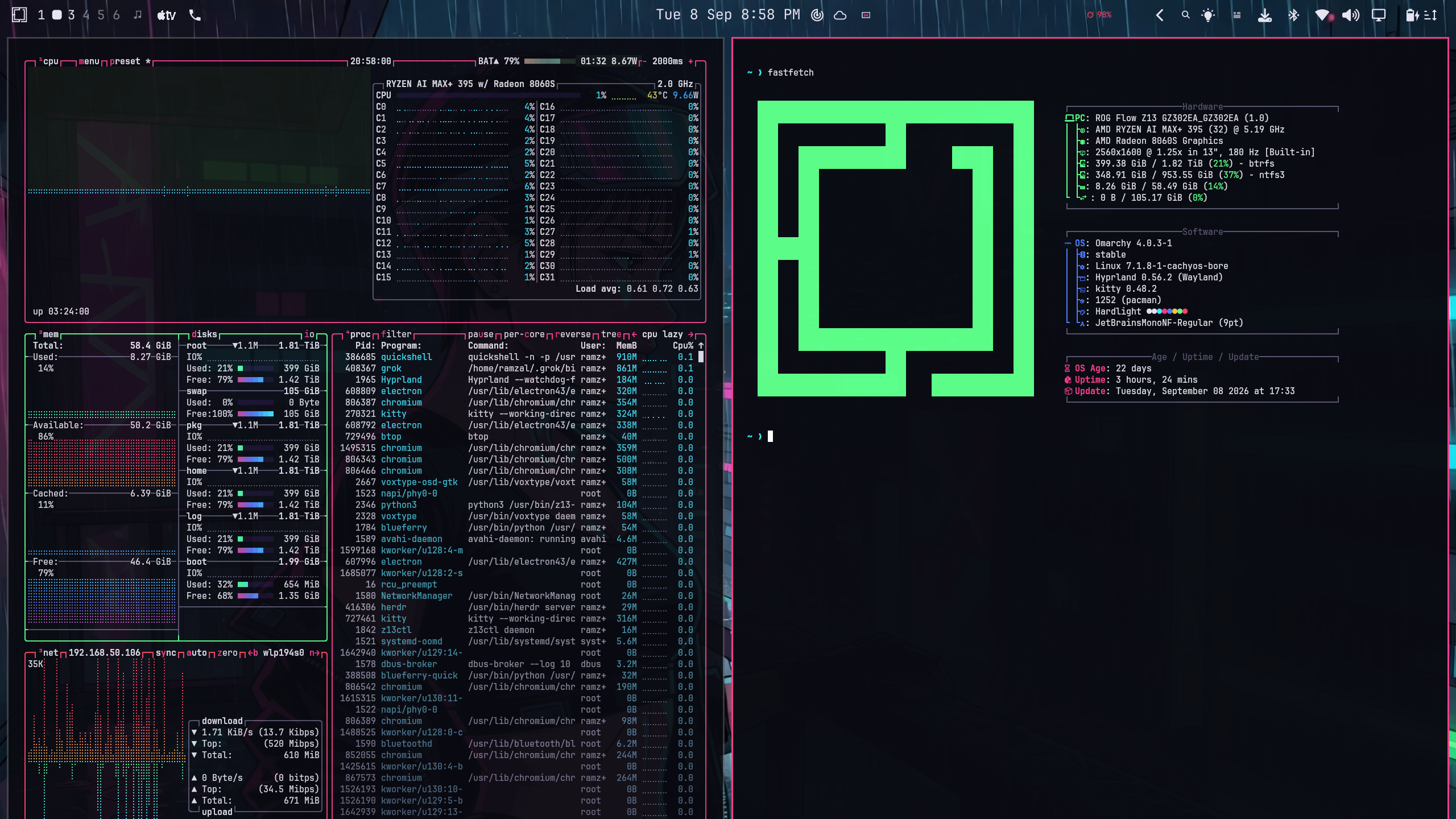Open the phone handset icon in top bar
This screenshot has height=819, width=1456.
pyautogui.click(x=195, y=15)
